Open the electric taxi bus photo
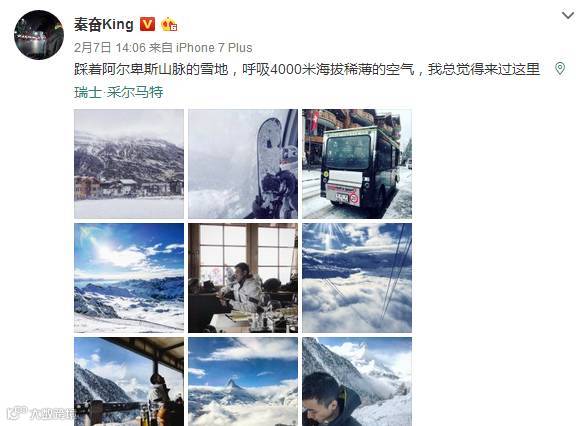This screenshot has width=576, height=426. coord(357,164)
